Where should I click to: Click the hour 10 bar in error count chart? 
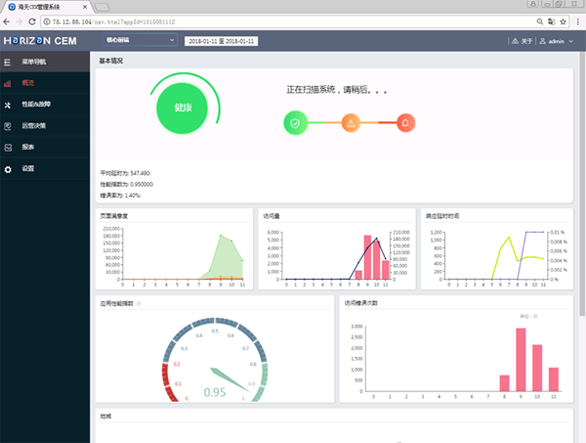537,368
